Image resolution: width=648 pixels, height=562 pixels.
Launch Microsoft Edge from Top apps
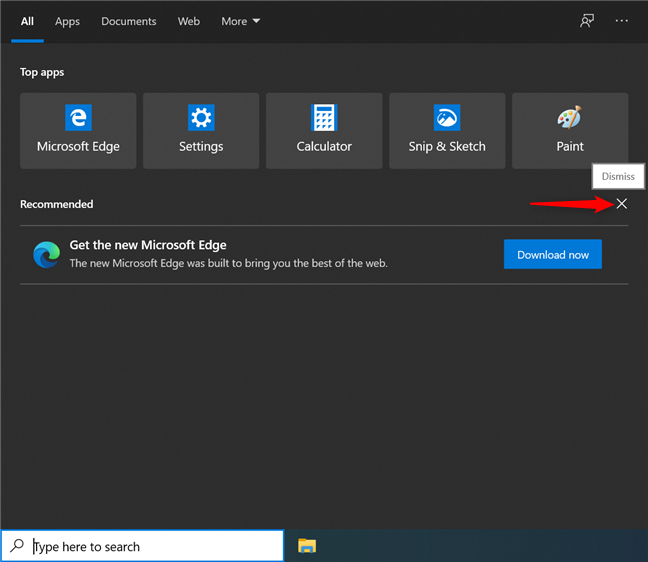[x=78, y=131]
